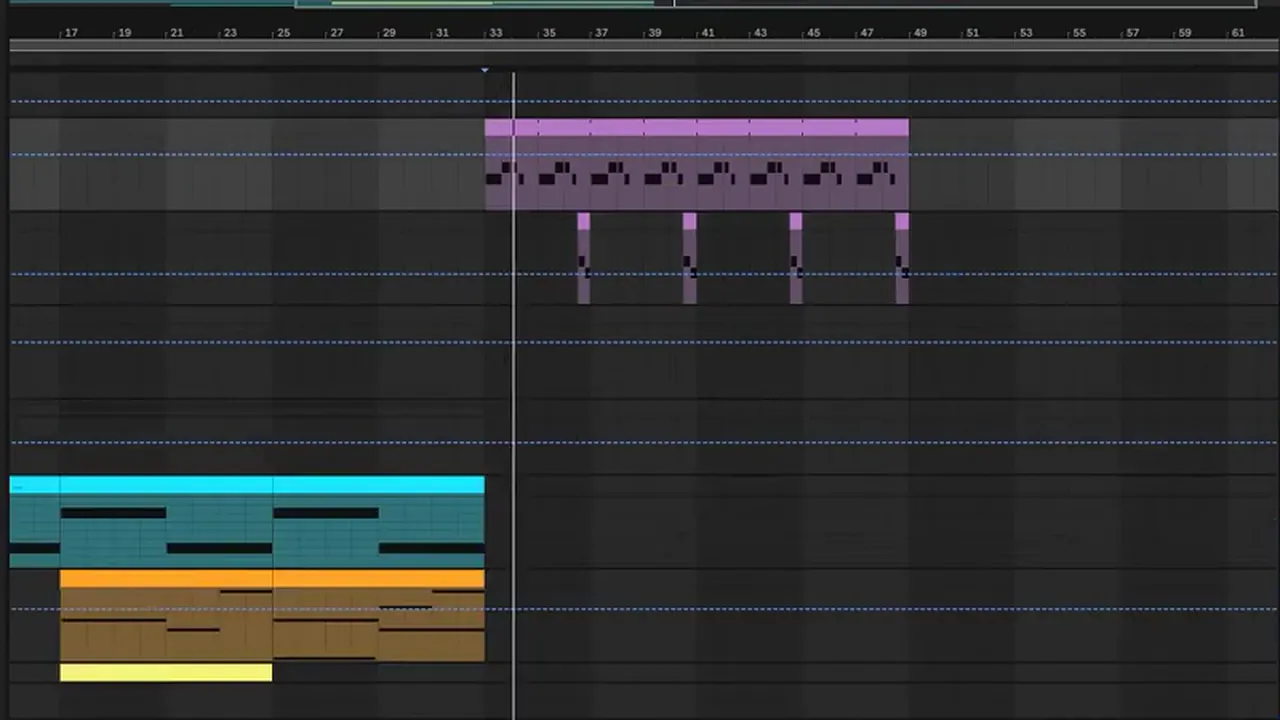Select the orange clip spanning bars 25 to 33
The width and height of the screenshot is (1280, 720).
pyautogui.click(x=379, y=616)
